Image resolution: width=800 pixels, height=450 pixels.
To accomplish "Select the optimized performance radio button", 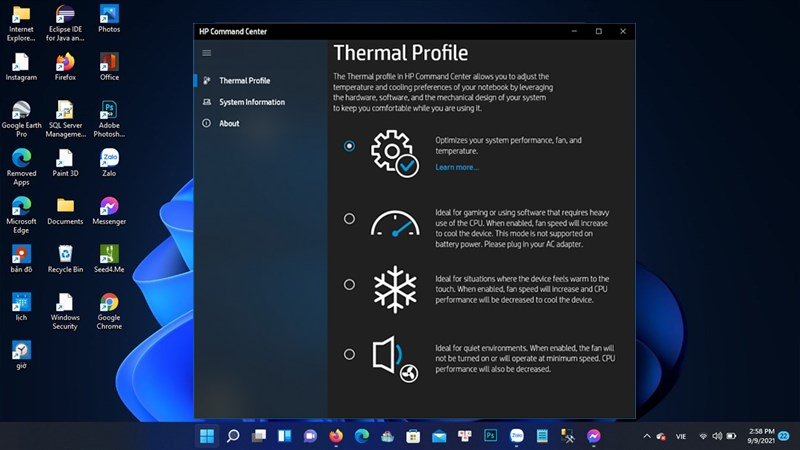I will 349,146.
